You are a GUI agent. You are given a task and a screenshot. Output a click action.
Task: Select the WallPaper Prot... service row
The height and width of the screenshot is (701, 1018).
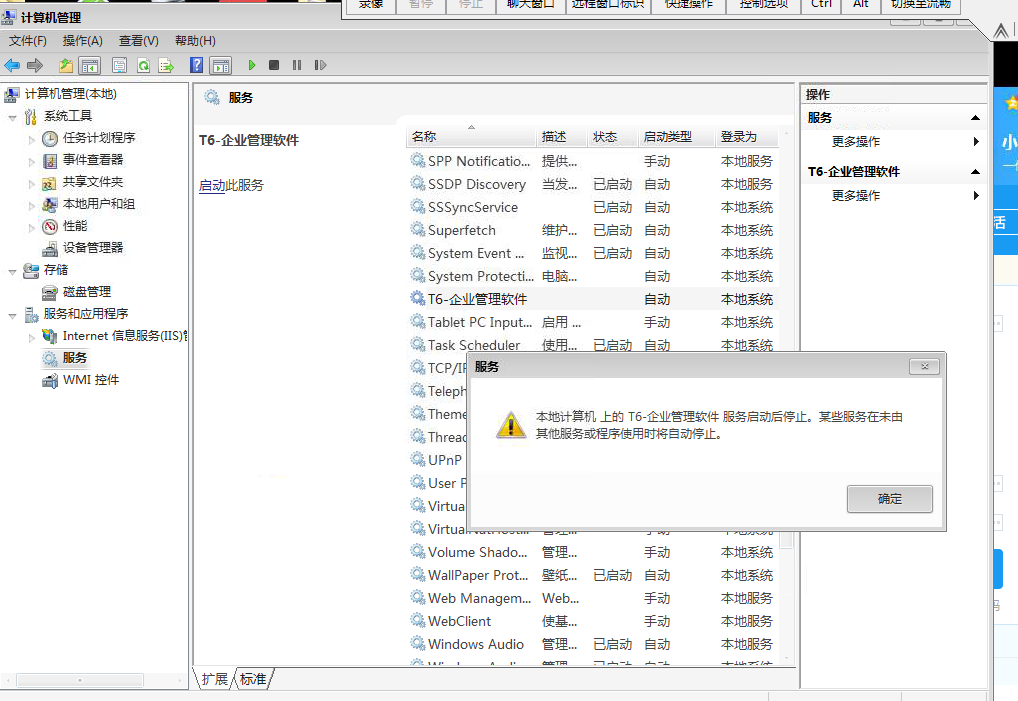593,575
